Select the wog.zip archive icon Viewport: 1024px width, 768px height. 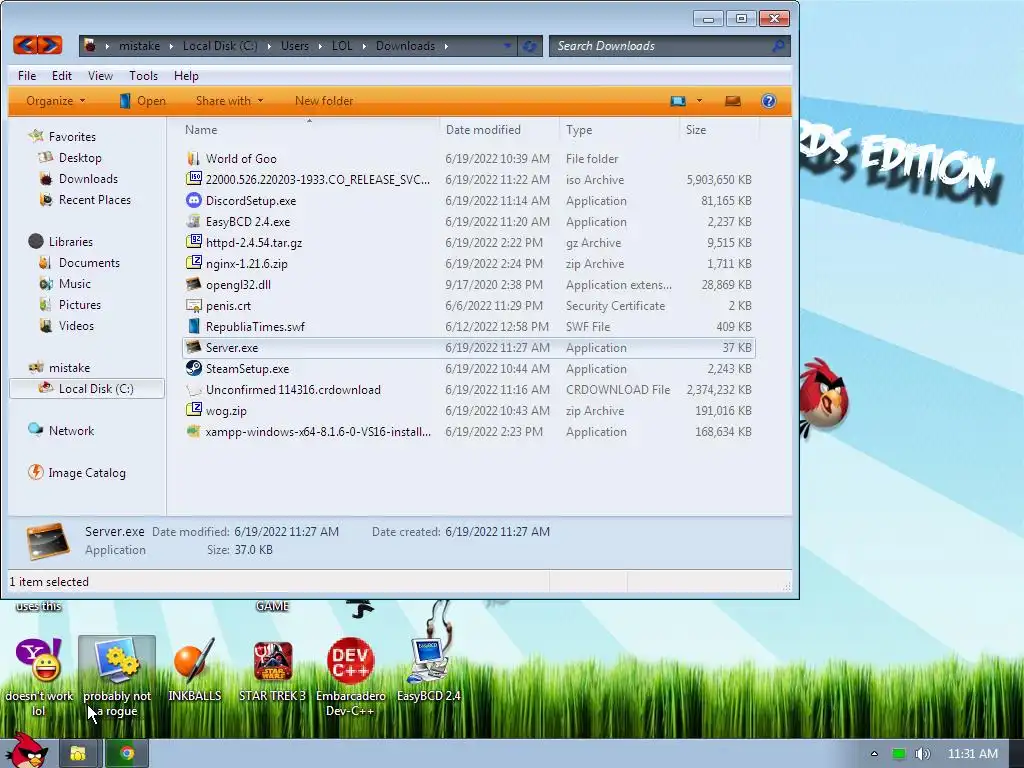[193, 410]
